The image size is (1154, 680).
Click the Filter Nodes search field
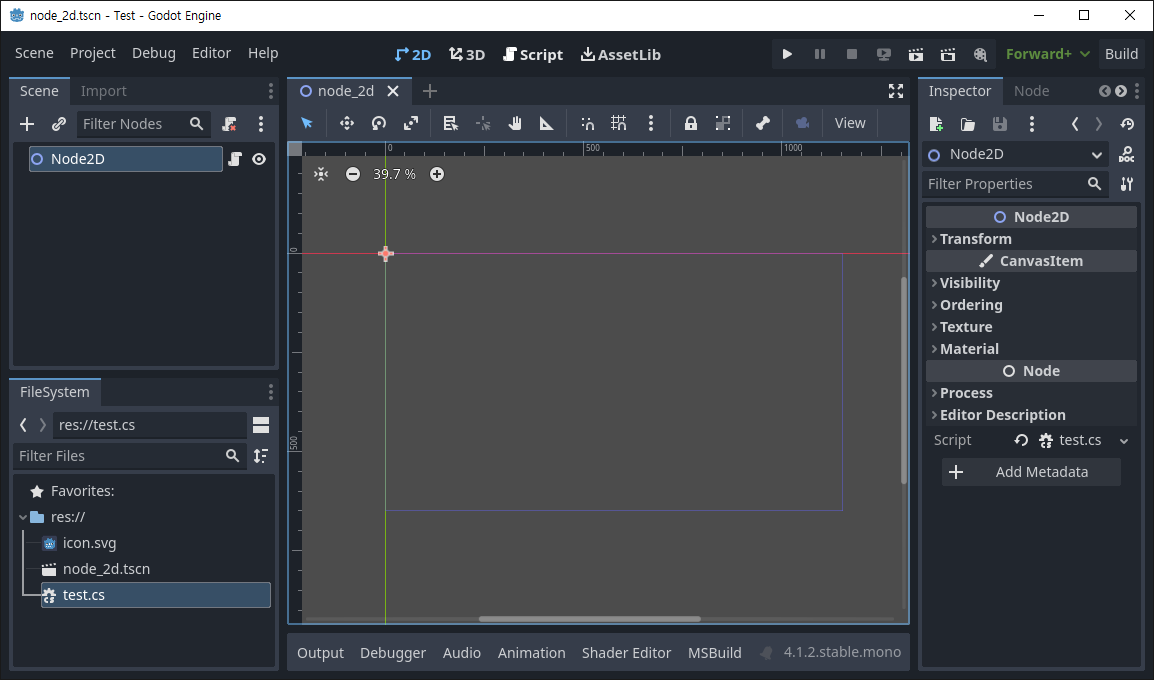144,124
